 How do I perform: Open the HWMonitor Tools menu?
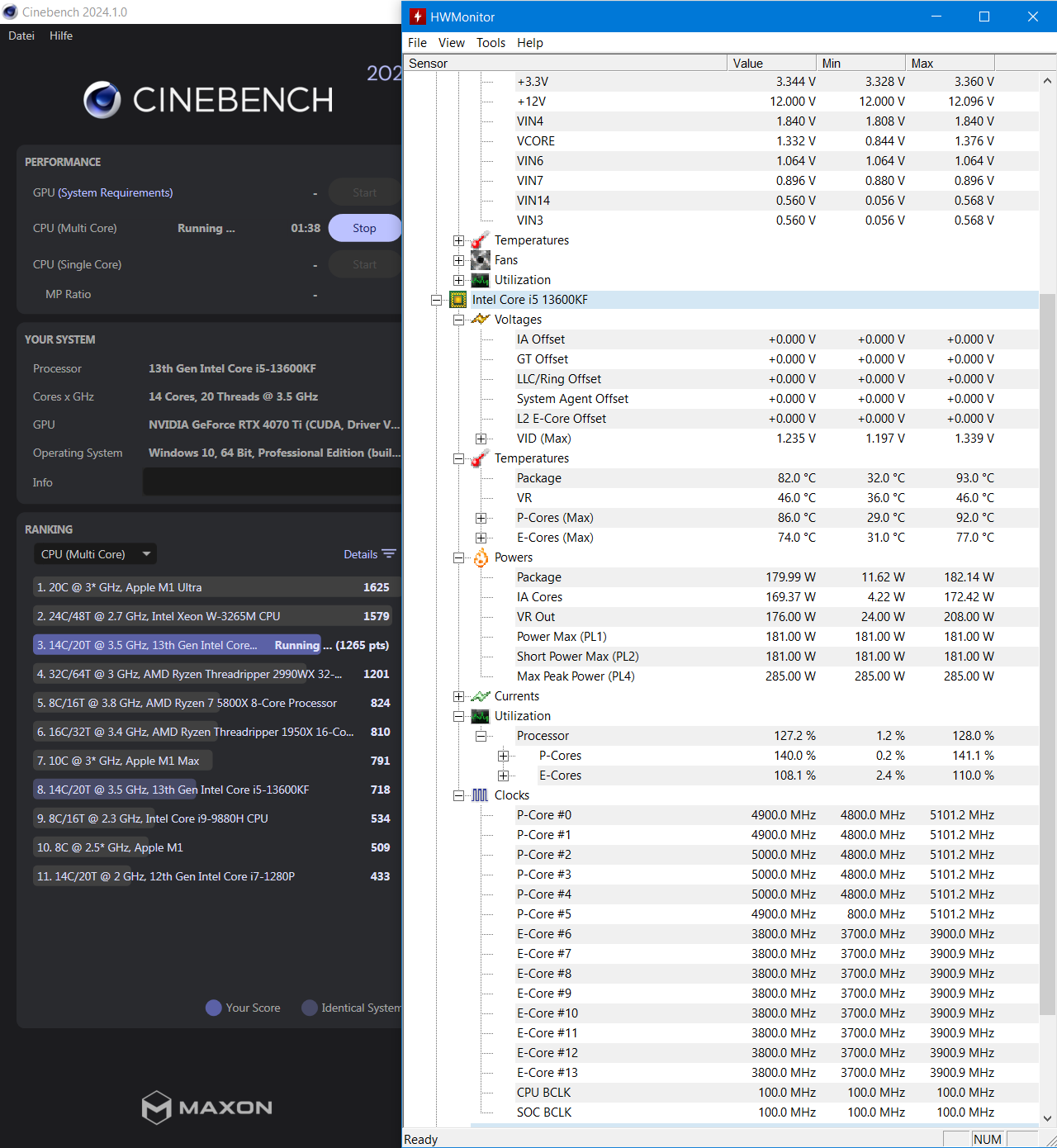click(491, 43)
